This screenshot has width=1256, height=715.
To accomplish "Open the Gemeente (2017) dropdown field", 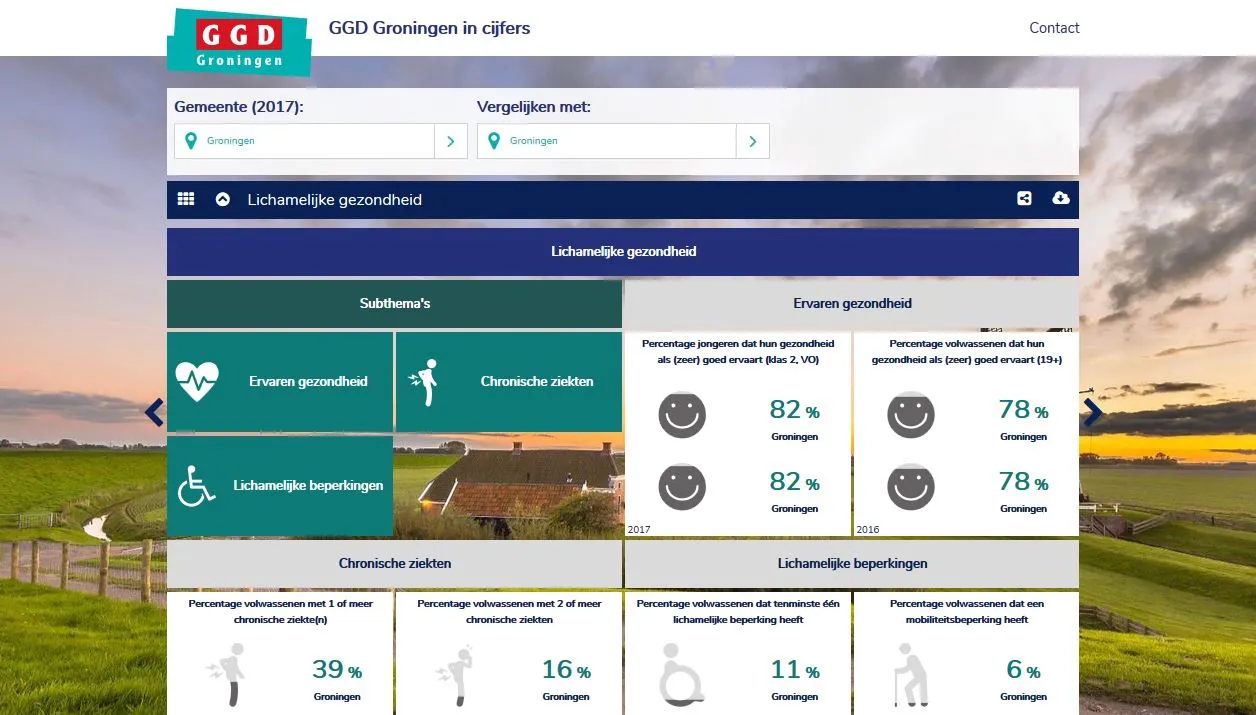I will click(305, 141).
